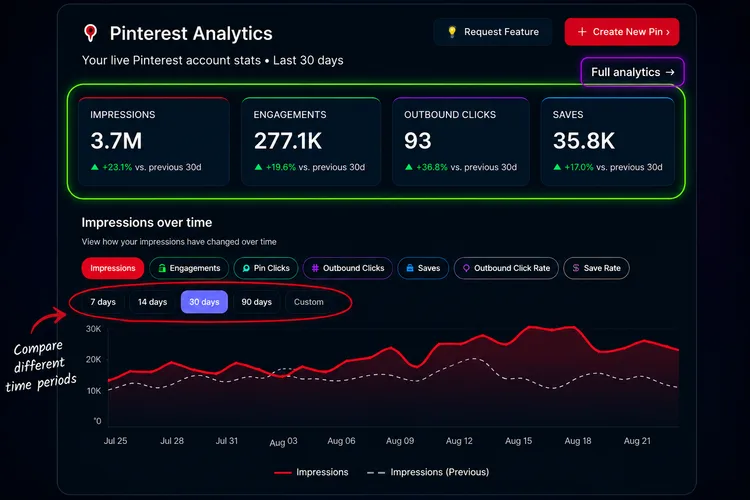Select the Impressions metric chip
Viewport: 750px width, 500px height.
pos(113,268)
